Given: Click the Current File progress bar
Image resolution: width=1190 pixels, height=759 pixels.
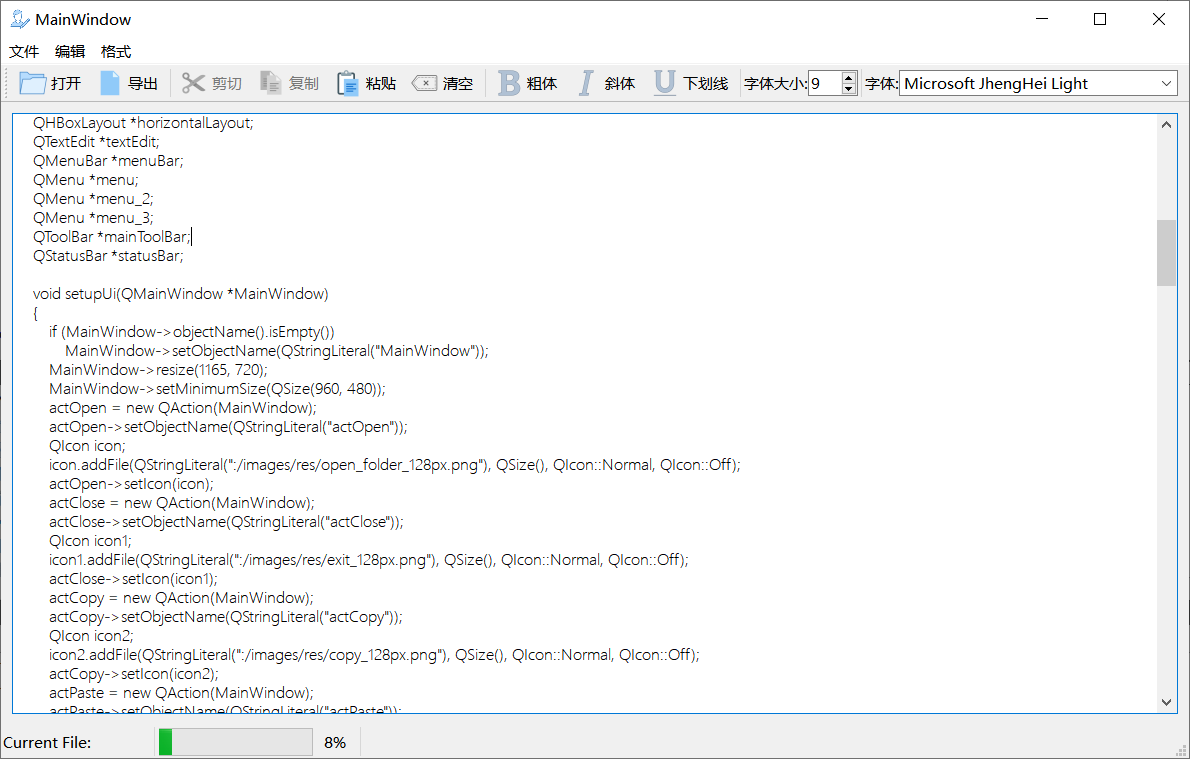Looking at the screenshot, I should pos(236,742).
